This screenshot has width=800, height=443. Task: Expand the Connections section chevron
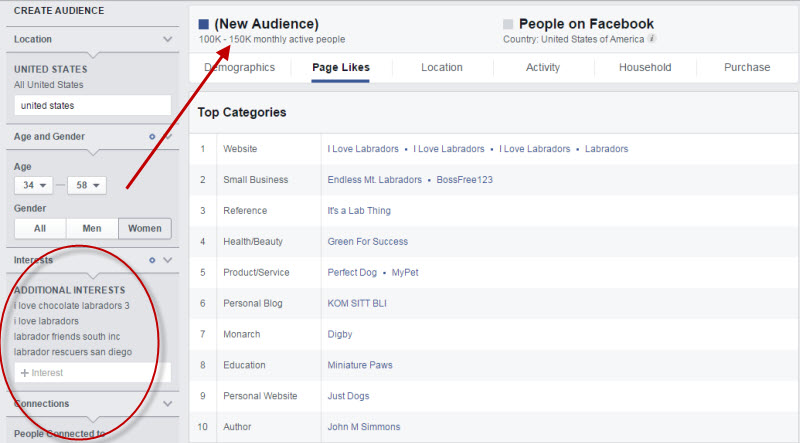point(167,404)
